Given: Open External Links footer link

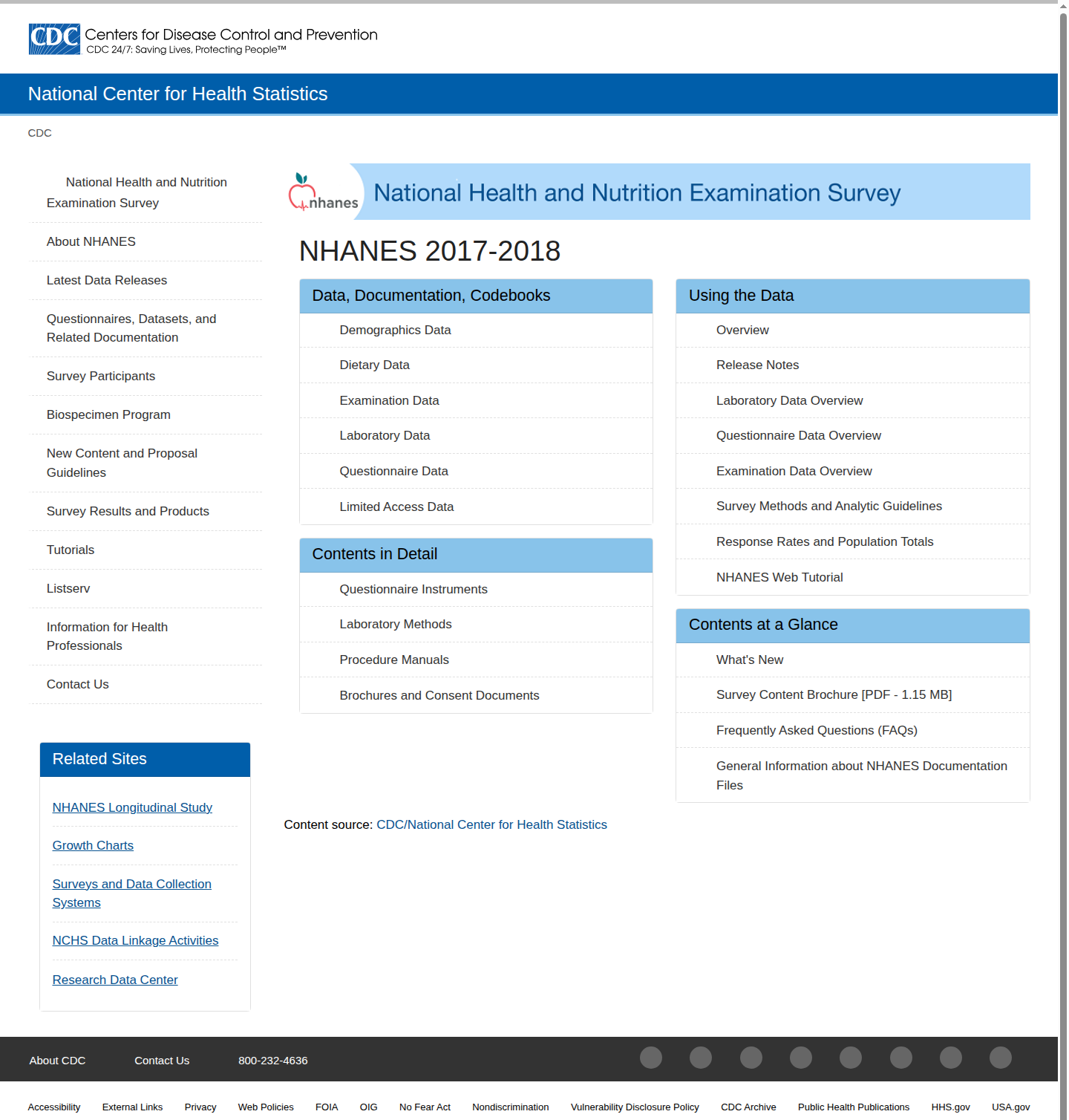Looking at the screenshot, I should [x=132, y=1107].
